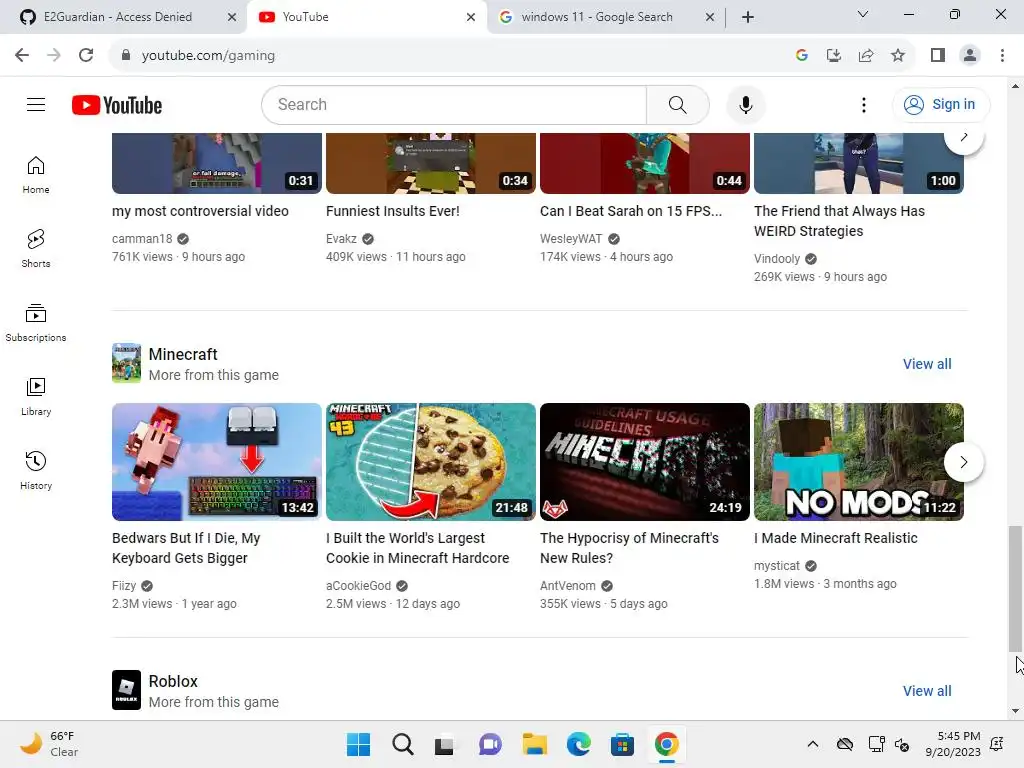Click the page vertical scrollbar thumb
The image size is (1024, 768).
[x=1015, y=588]
